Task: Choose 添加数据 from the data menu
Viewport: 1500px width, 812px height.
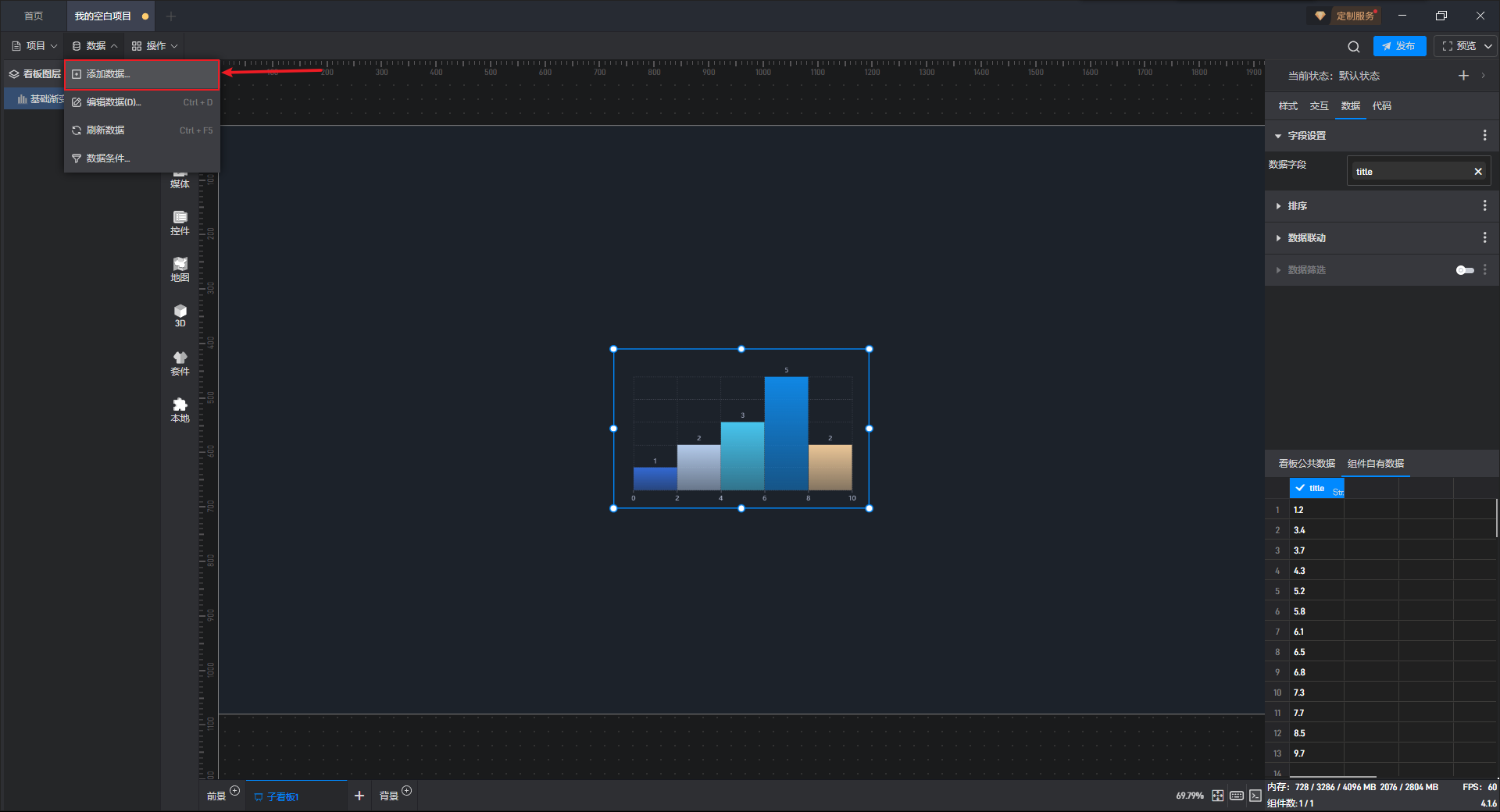Action: point(141,74)
